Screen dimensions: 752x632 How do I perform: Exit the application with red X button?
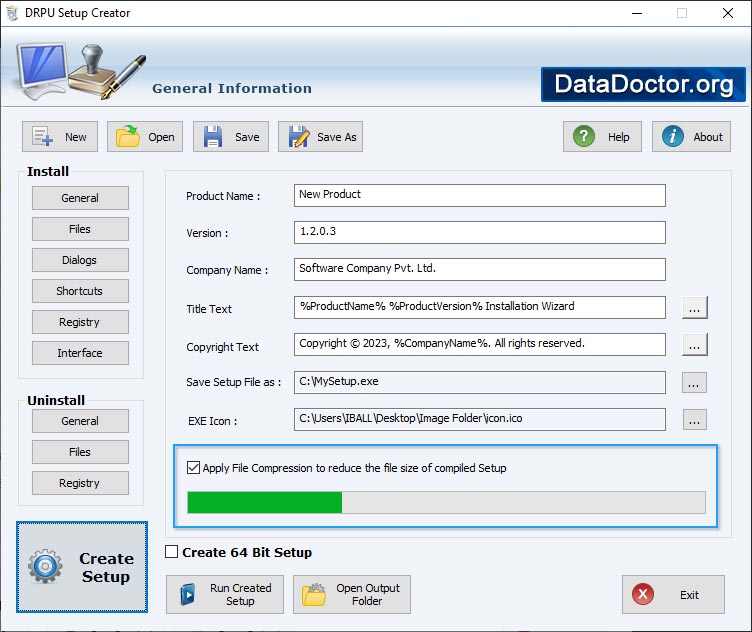pyautogui.click(x=673, y=595)
